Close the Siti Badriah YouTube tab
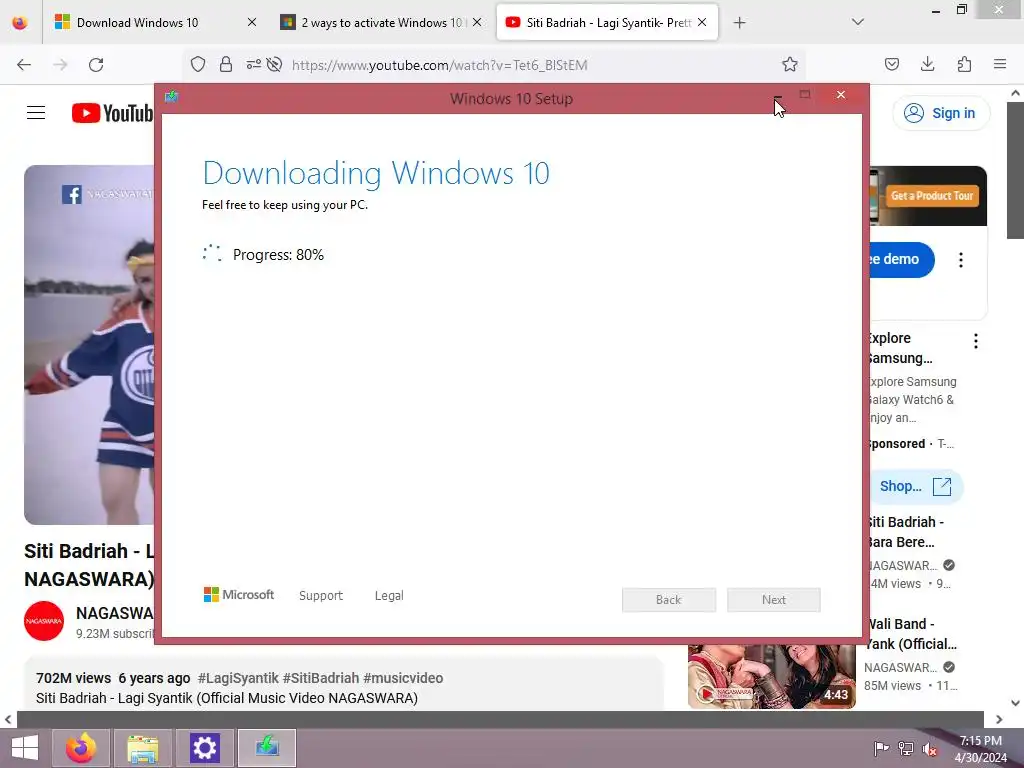The image size is (1024, 768). click(x=702, y=22)
